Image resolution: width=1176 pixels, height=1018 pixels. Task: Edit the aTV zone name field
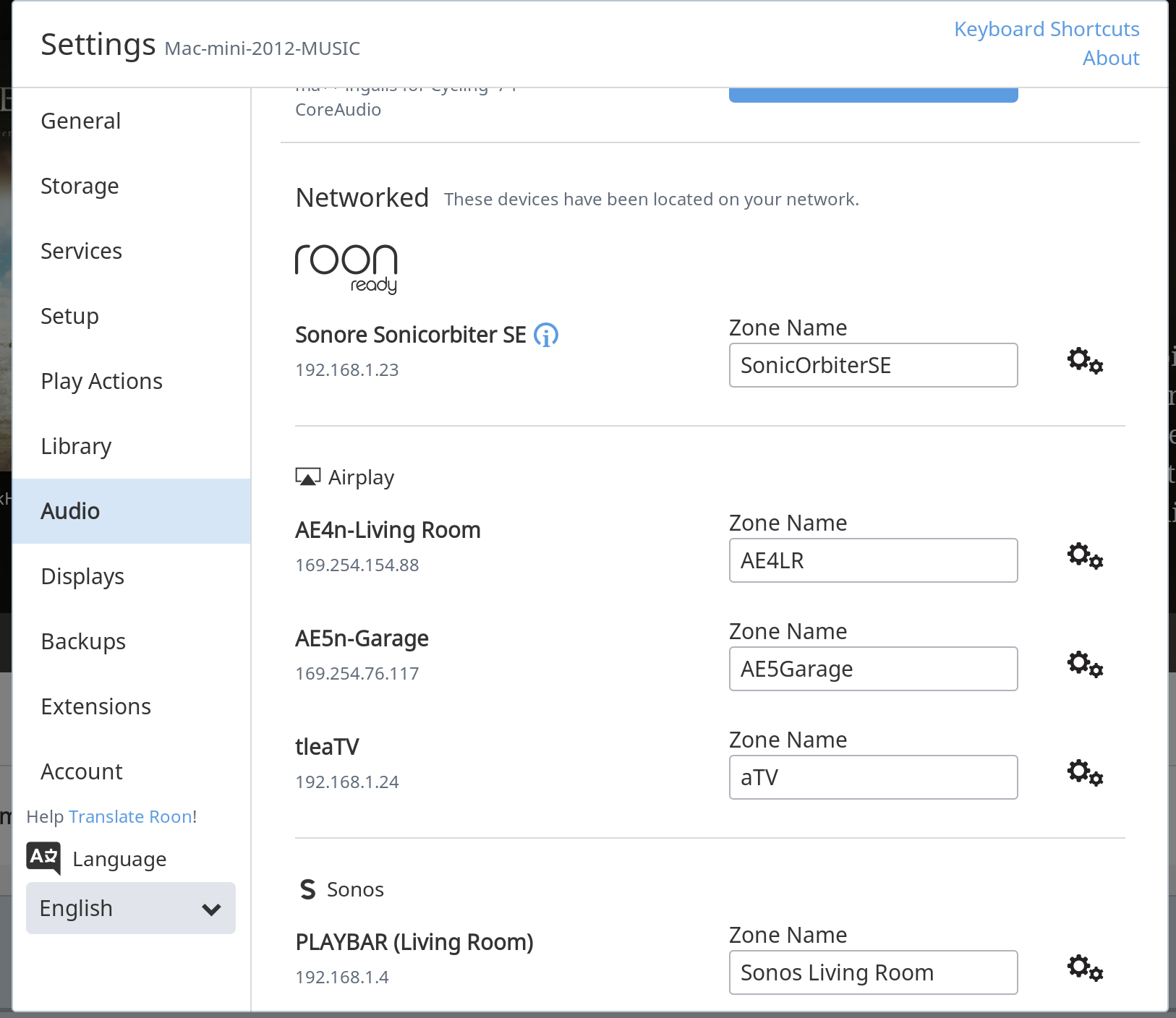[x=873, y=777]
